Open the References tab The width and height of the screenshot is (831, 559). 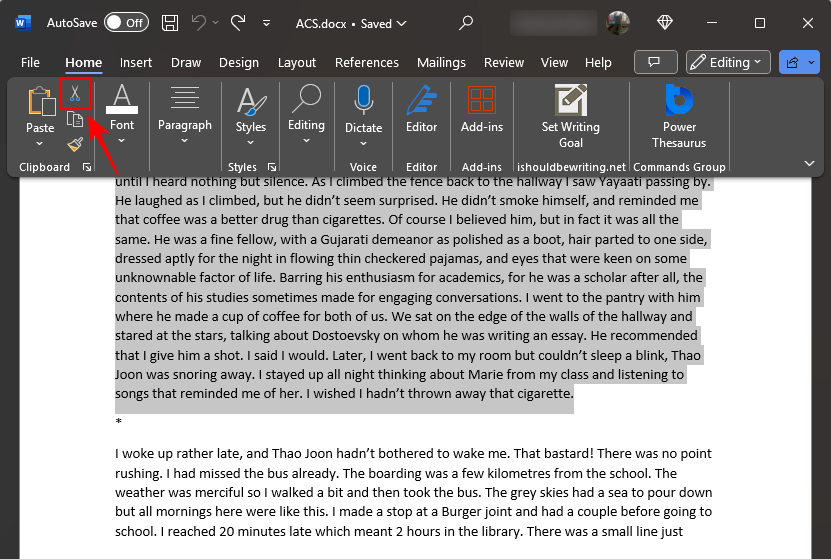pos(366,62)
